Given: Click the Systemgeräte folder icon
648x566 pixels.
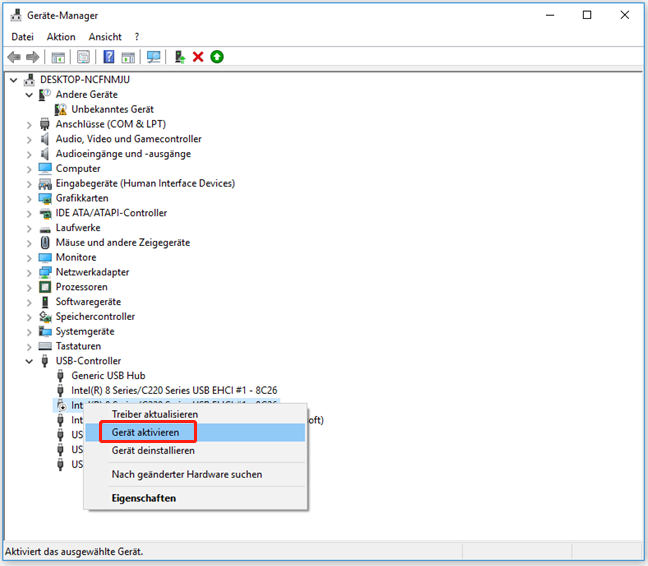Looking at the screenshot, I should pyautogui.click(x=45, y=331).
